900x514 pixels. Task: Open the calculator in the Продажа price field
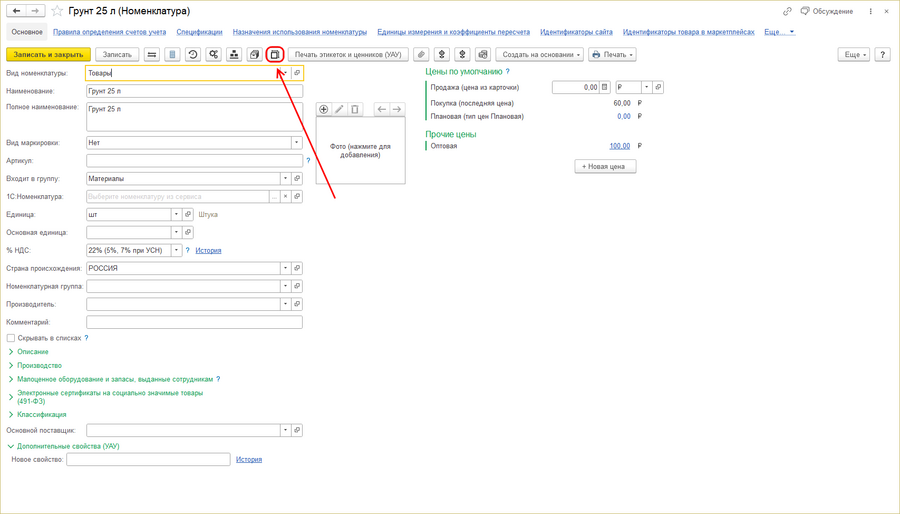[604, 87]
